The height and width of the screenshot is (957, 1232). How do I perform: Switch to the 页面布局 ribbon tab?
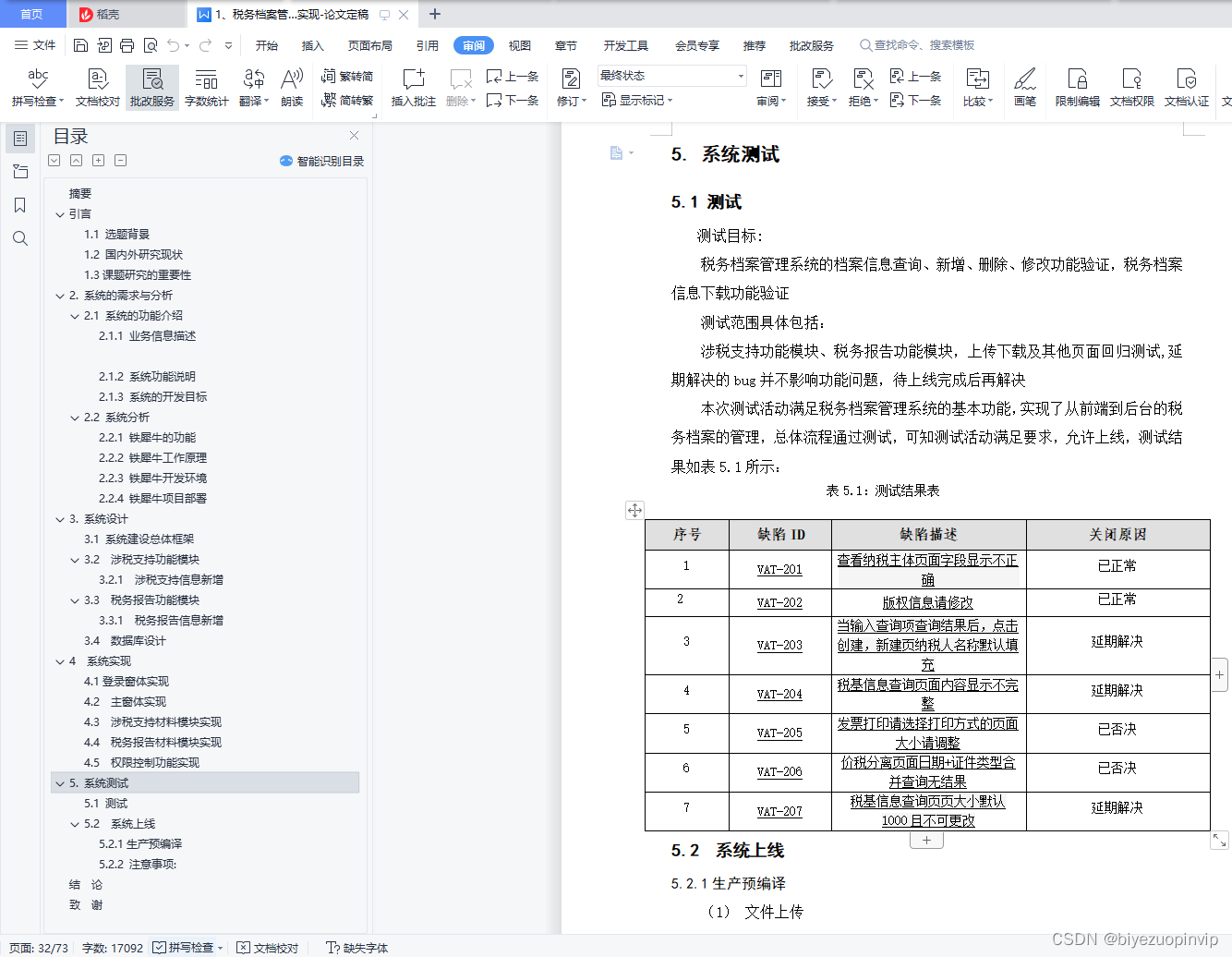click(369, 45)
